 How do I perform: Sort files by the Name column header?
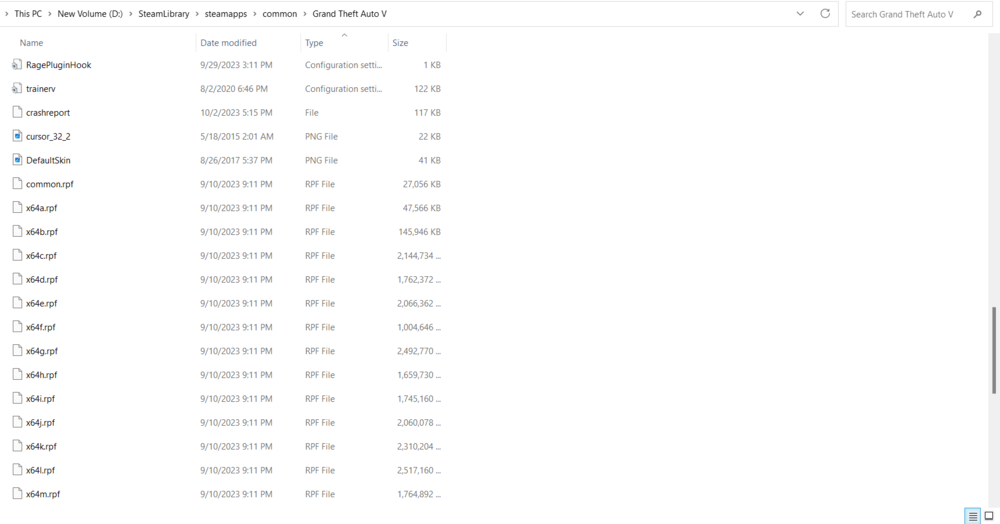(31, 43)
